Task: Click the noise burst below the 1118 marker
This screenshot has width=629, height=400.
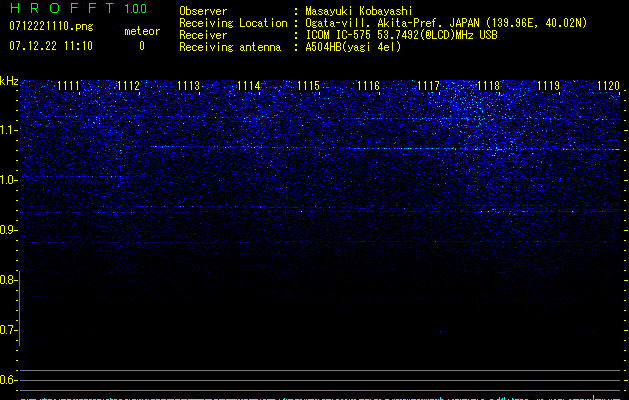Action: tap(479, 120)
